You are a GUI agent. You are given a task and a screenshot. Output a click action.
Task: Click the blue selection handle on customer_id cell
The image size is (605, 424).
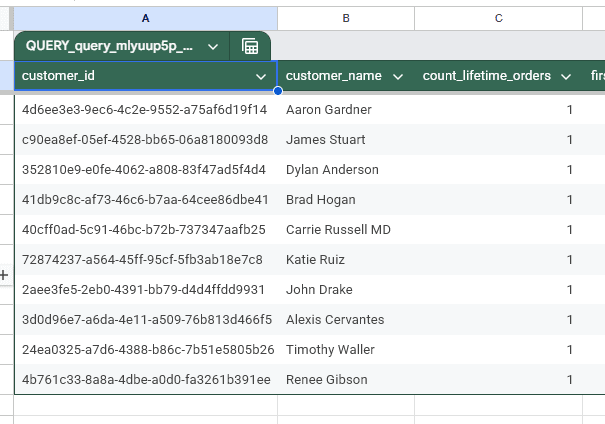277,91
